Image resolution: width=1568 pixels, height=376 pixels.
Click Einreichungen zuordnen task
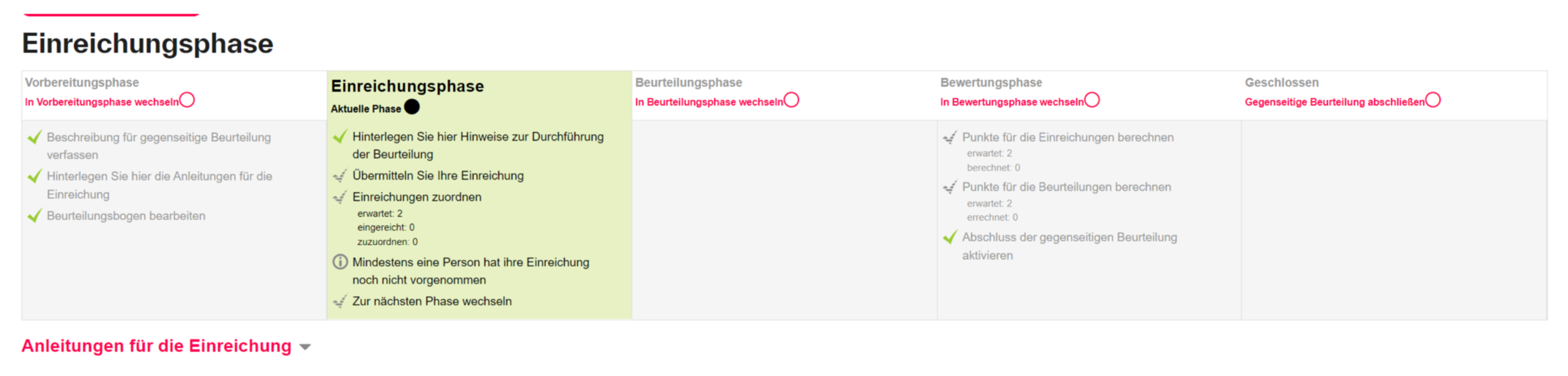[416, 197]
